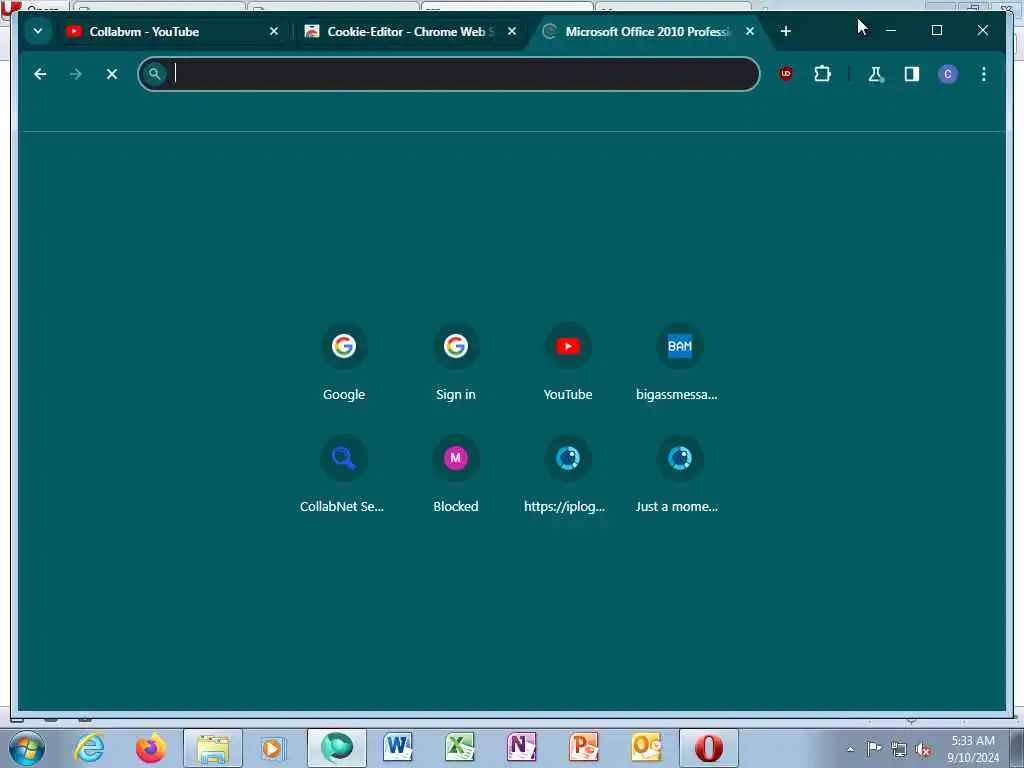Open the CollabNet Se... shortcut
The height and width of the screenshot is (768, 1024).
(x=344, y=475)
